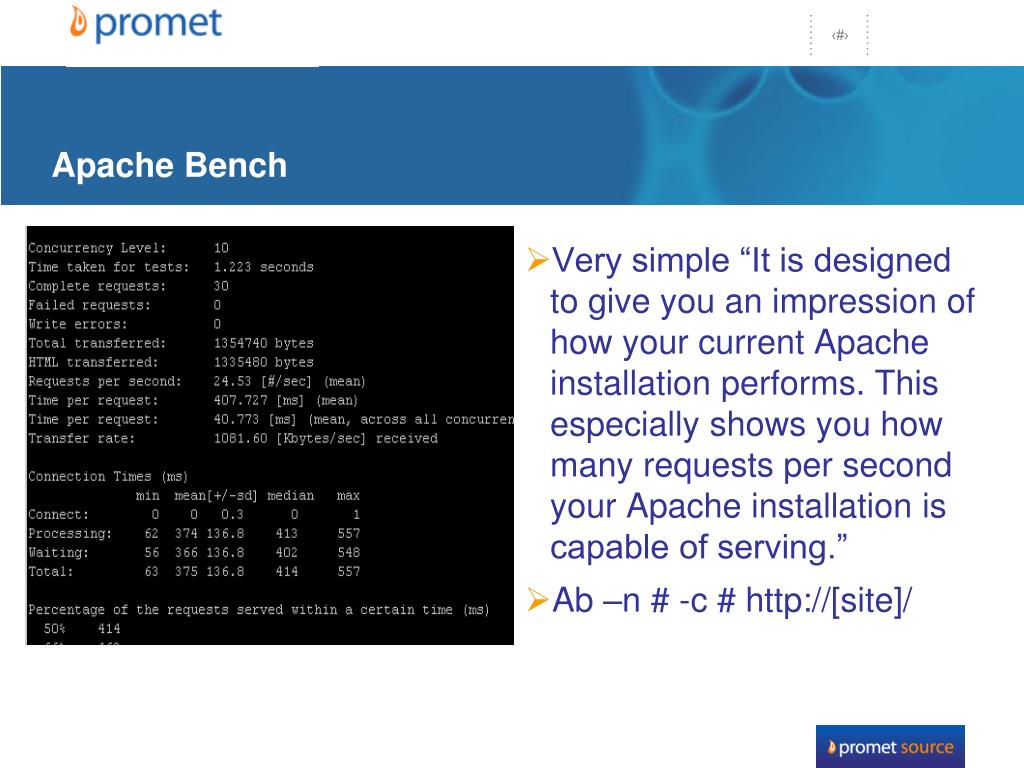Click the '407.727 [ms] (mean)' value
This screenshot has height=768, width=1024.
[x=286, y=400]
